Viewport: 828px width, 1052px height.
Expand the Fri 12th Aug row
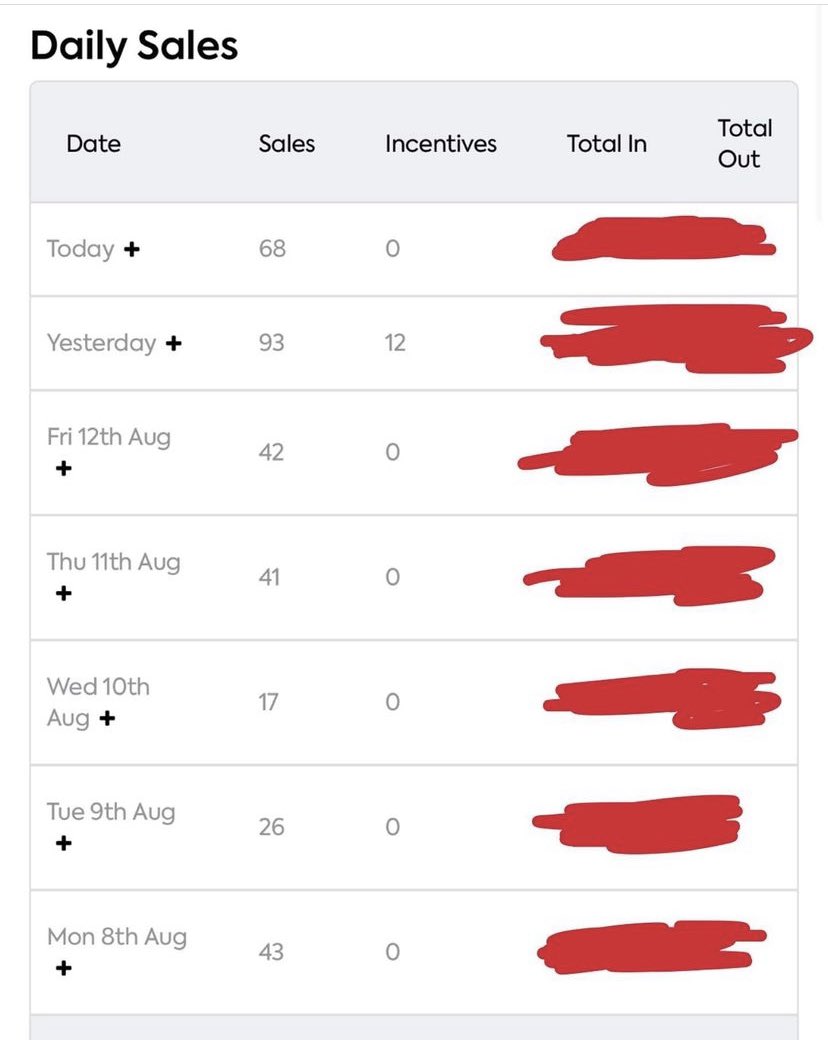click(x=63, y=468)
